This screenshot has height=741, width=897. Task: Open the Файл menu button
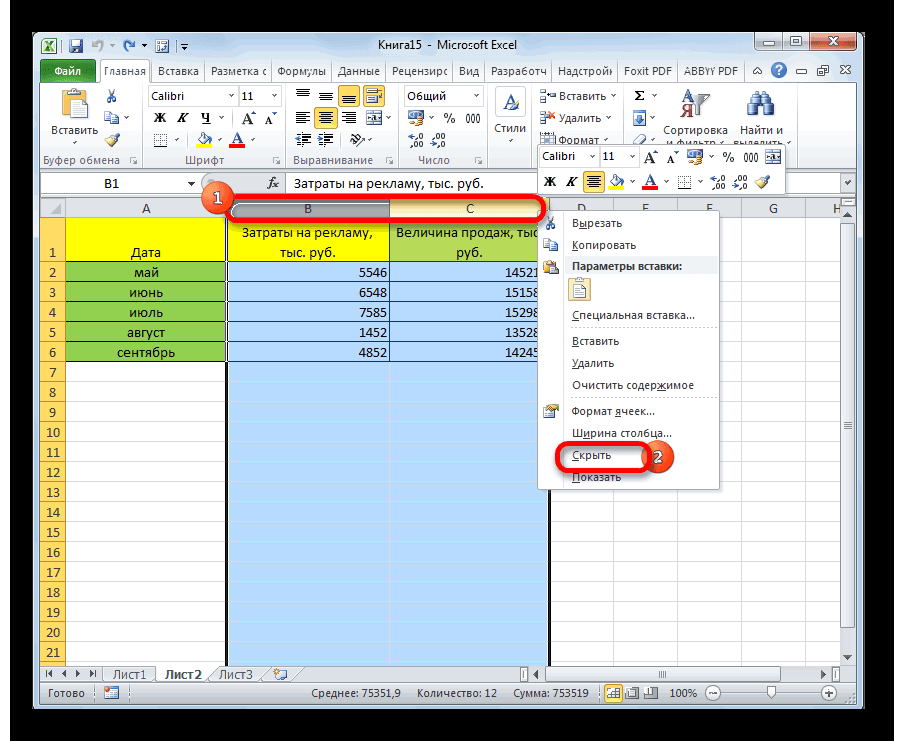(x=67, y=72)
